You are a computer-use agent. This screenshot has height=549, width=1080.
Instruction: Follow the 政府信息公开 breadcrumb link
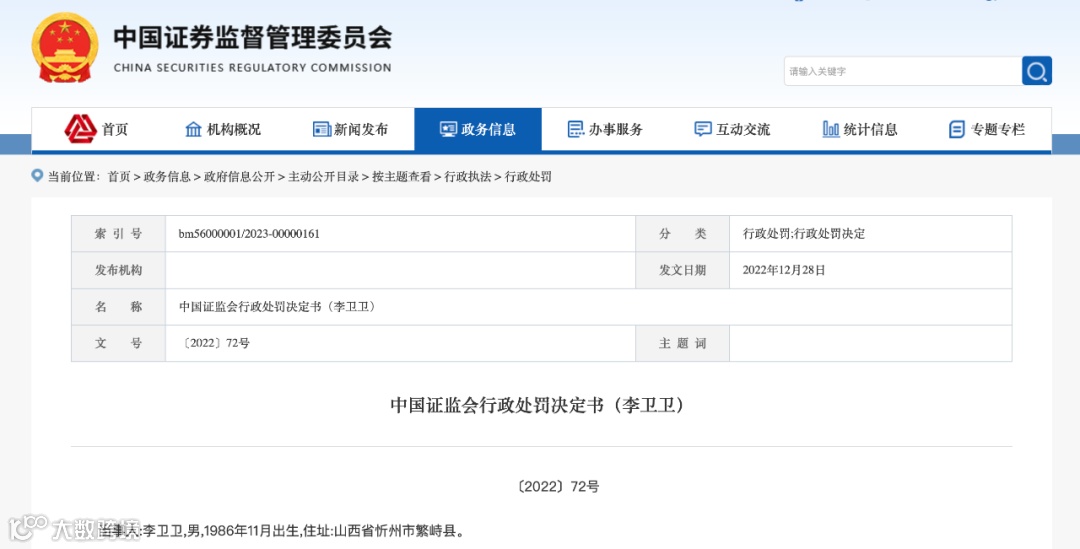click(x=239, y=176)
